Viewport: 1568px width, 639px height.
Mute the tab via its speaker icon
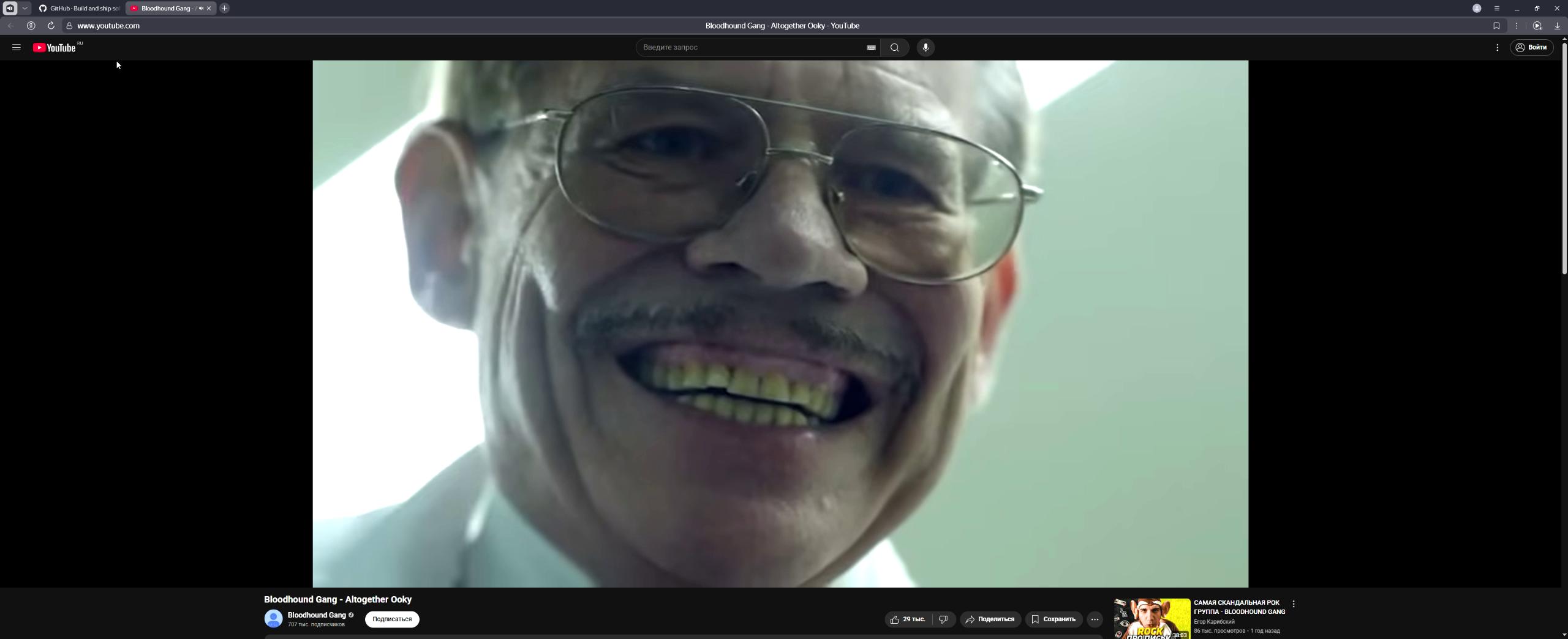[201, 9]
